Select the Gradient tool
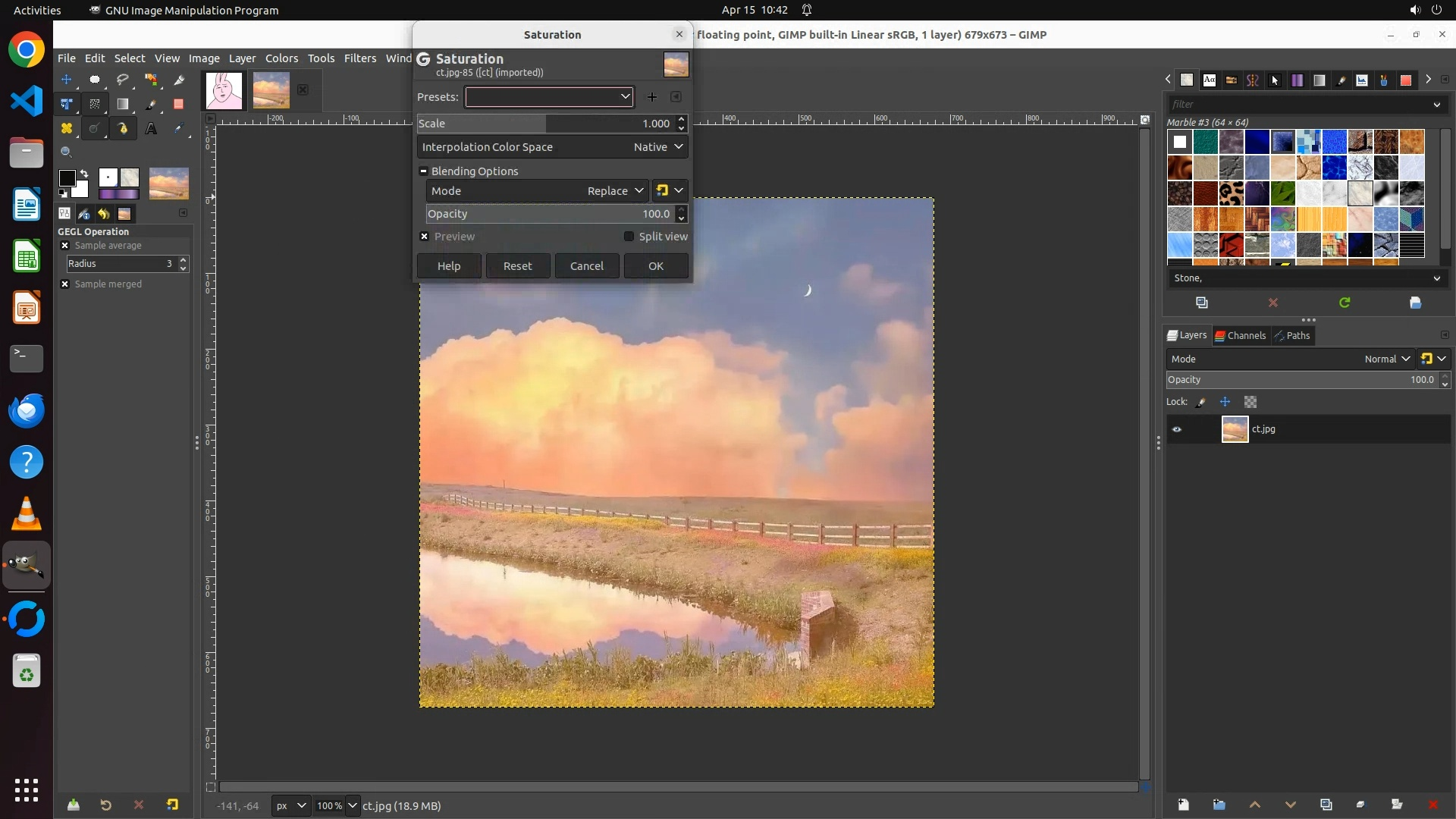 click(123, 105)
